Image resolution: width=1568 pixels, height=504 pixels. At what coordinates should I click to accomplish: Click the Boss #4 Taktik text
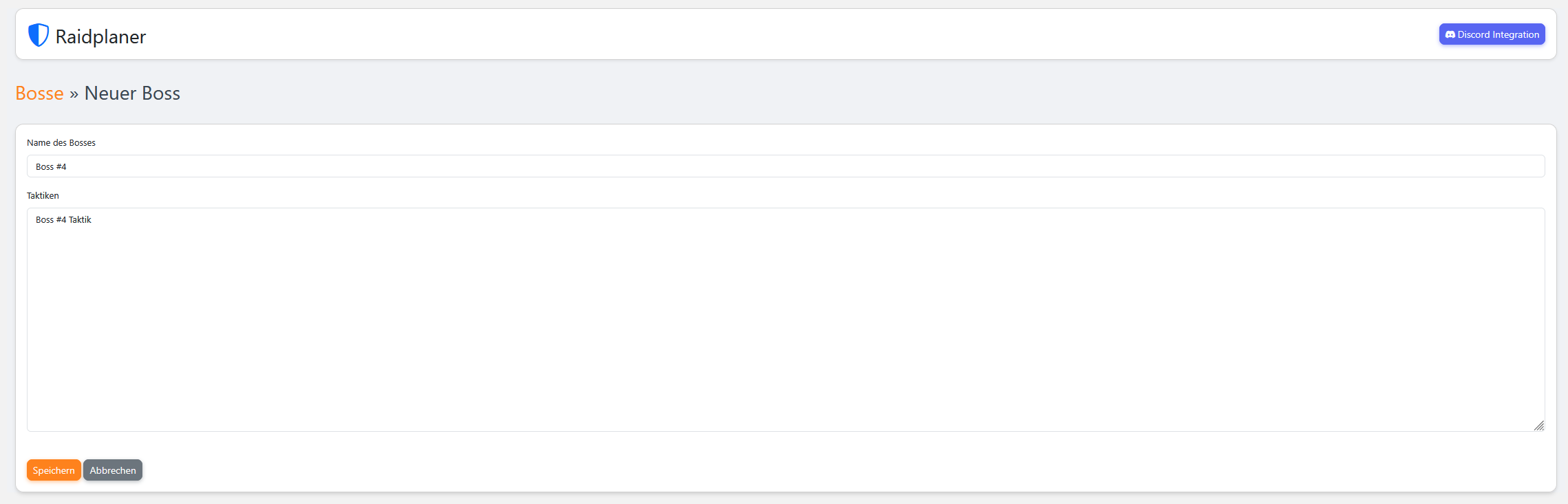click(63, 219)
